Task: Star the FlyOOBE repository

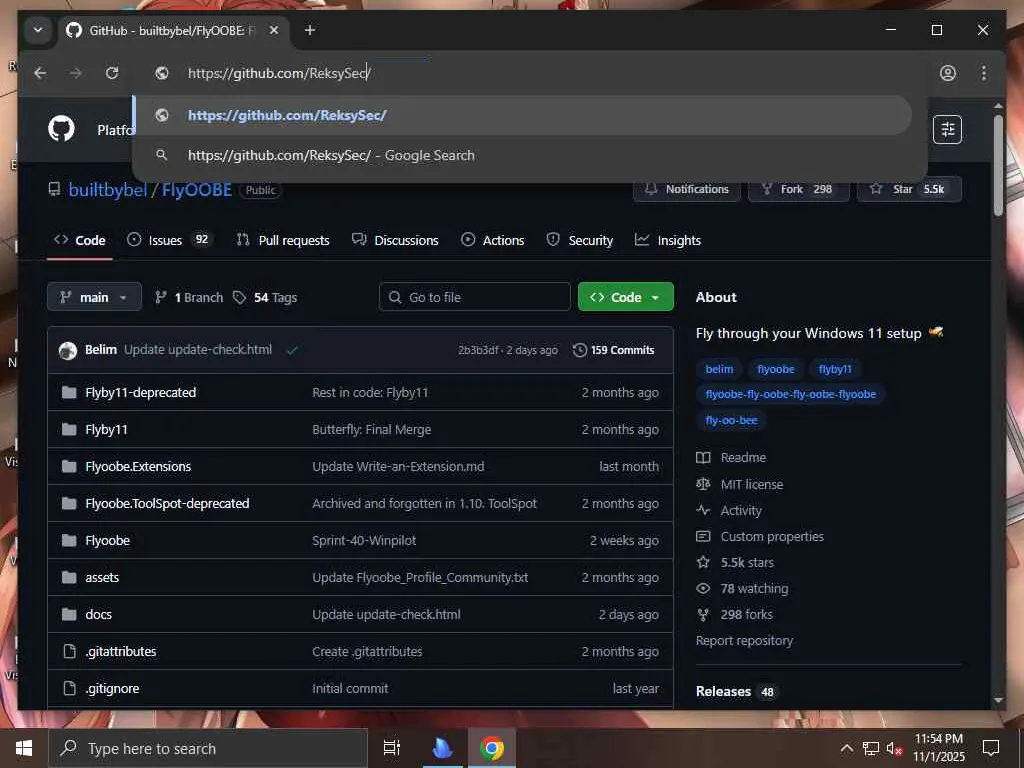Action: (x=909, y=189)
